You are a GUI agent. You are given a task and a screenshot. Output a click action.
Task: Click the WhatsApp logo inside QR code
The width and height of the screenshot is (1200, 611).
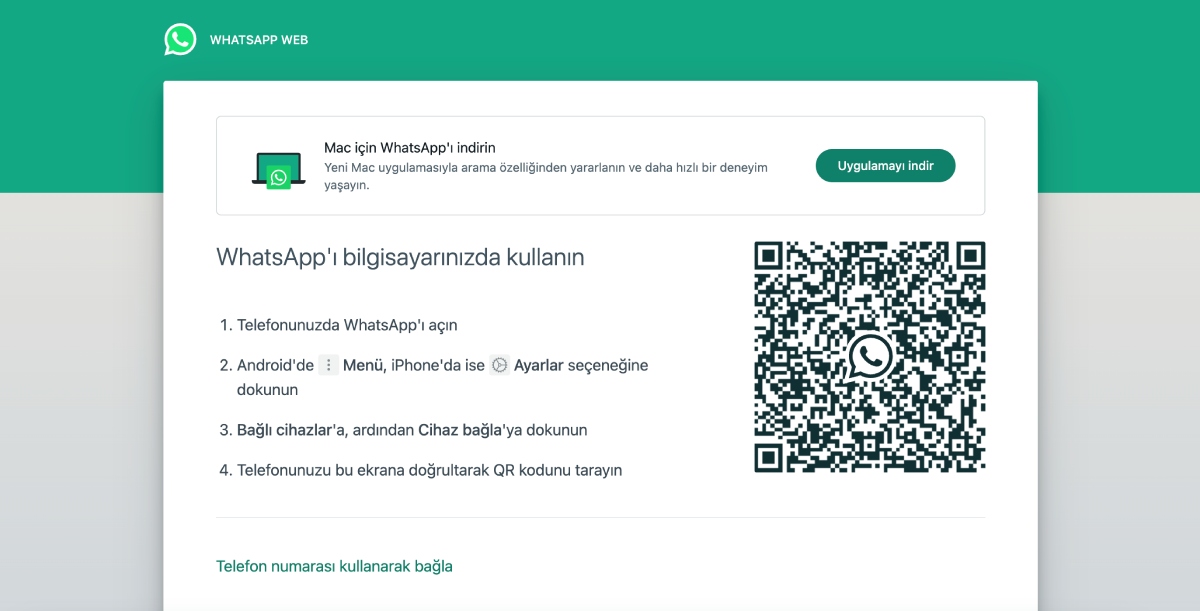[x=870, y=357]
